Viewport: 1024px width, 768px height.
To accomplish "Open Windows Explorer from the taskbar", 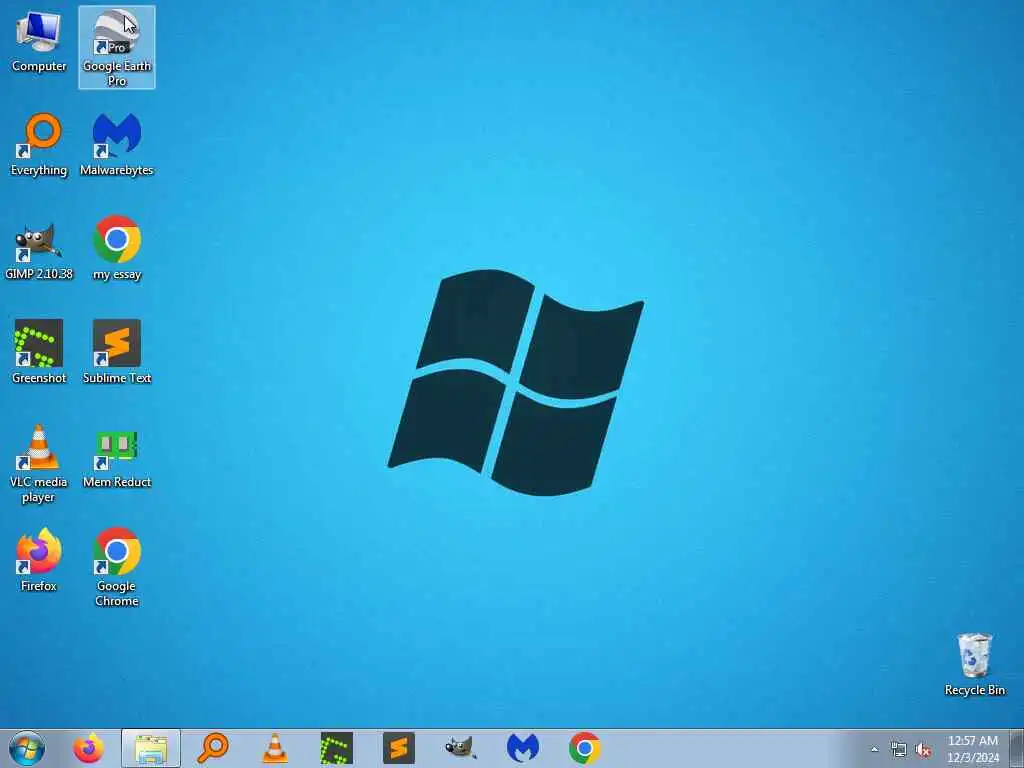I will [x=151, y=748].
